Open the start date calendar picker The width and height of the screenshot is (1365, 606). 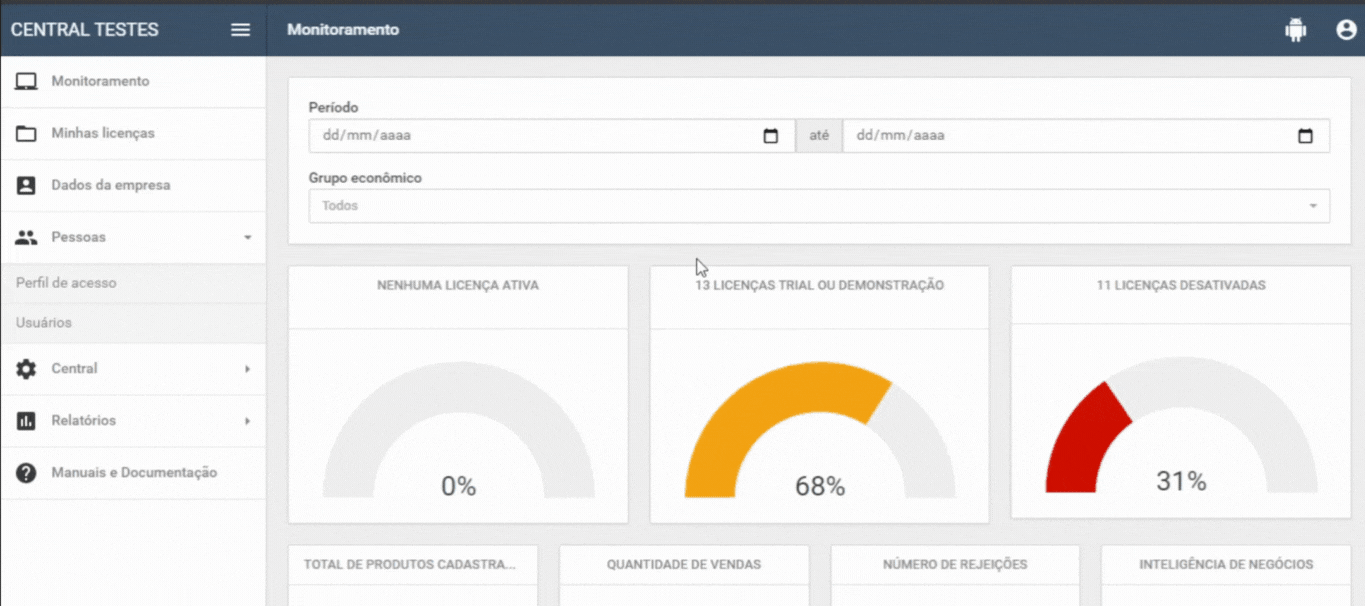tap(770, 136)
